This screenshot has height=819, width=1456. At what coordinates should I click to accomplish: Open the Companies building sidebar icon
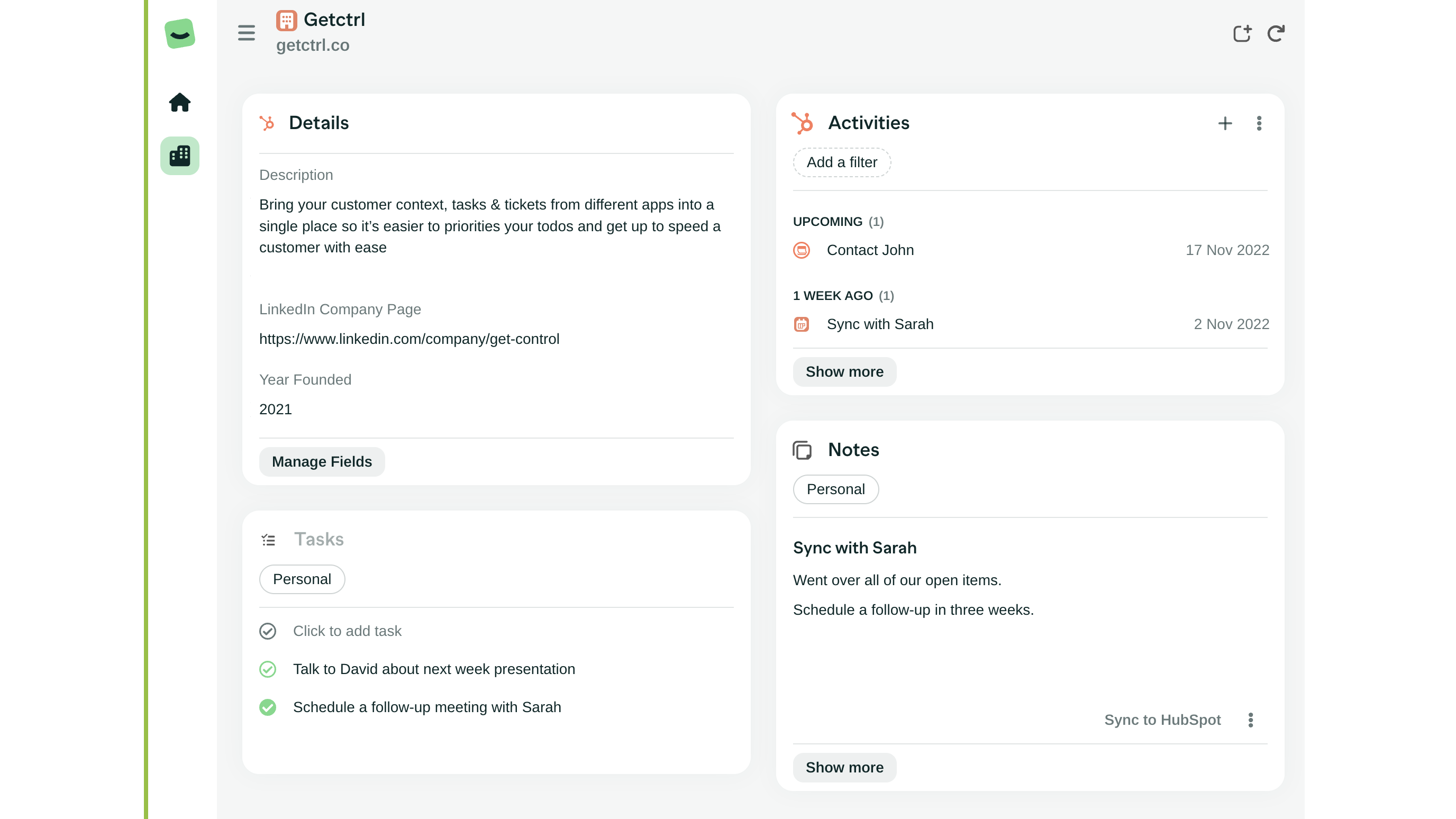click(x=180, y=156)
